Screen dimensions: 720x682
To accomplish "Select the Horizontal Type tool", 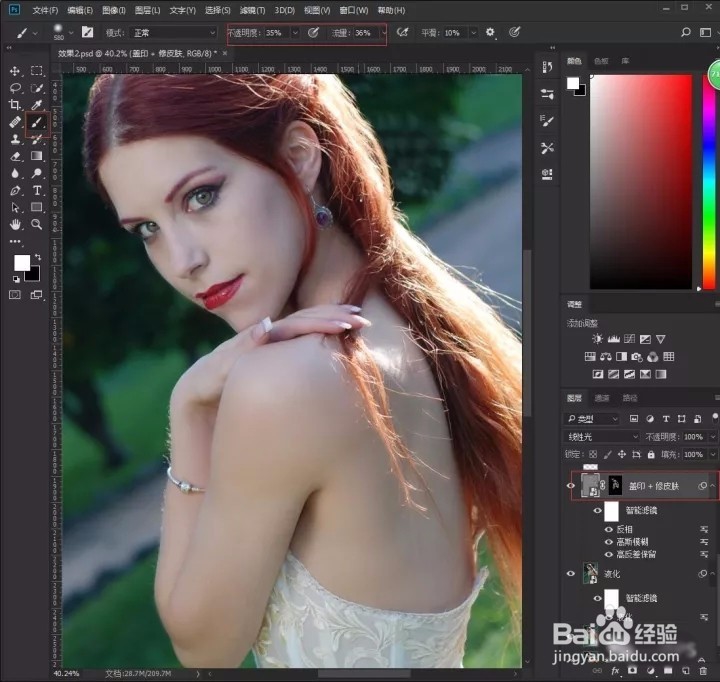I will click(37, 190).
